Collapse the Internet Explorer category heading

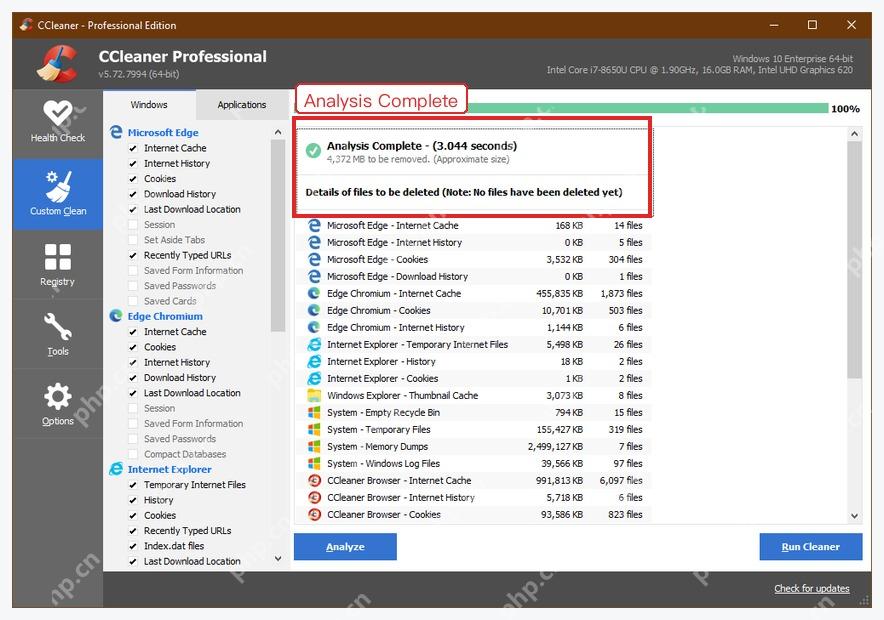click(x=170, y=470)
